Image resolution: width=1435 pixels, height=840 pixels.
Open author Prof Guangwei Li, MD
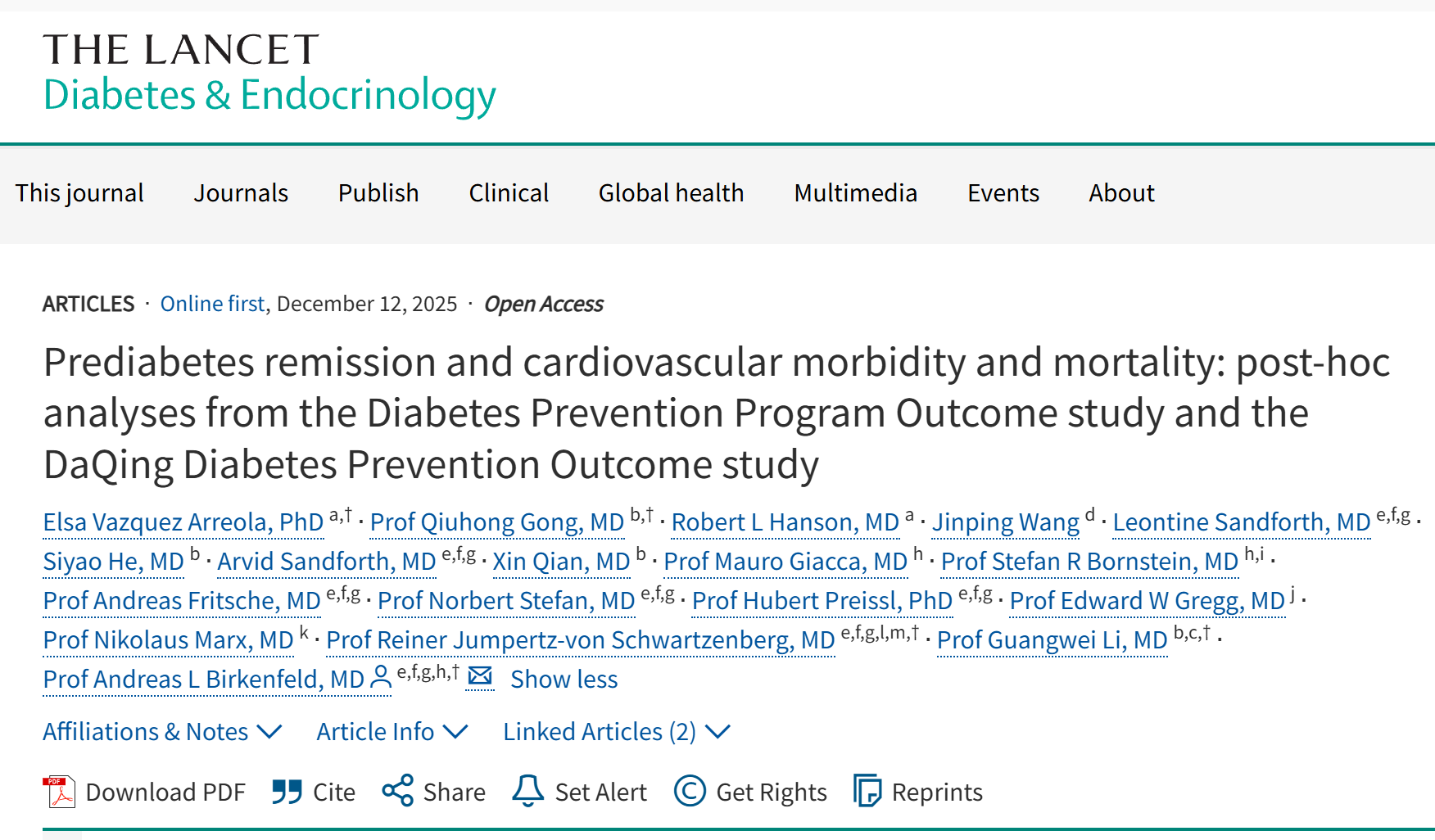[x=1052, y=640]
